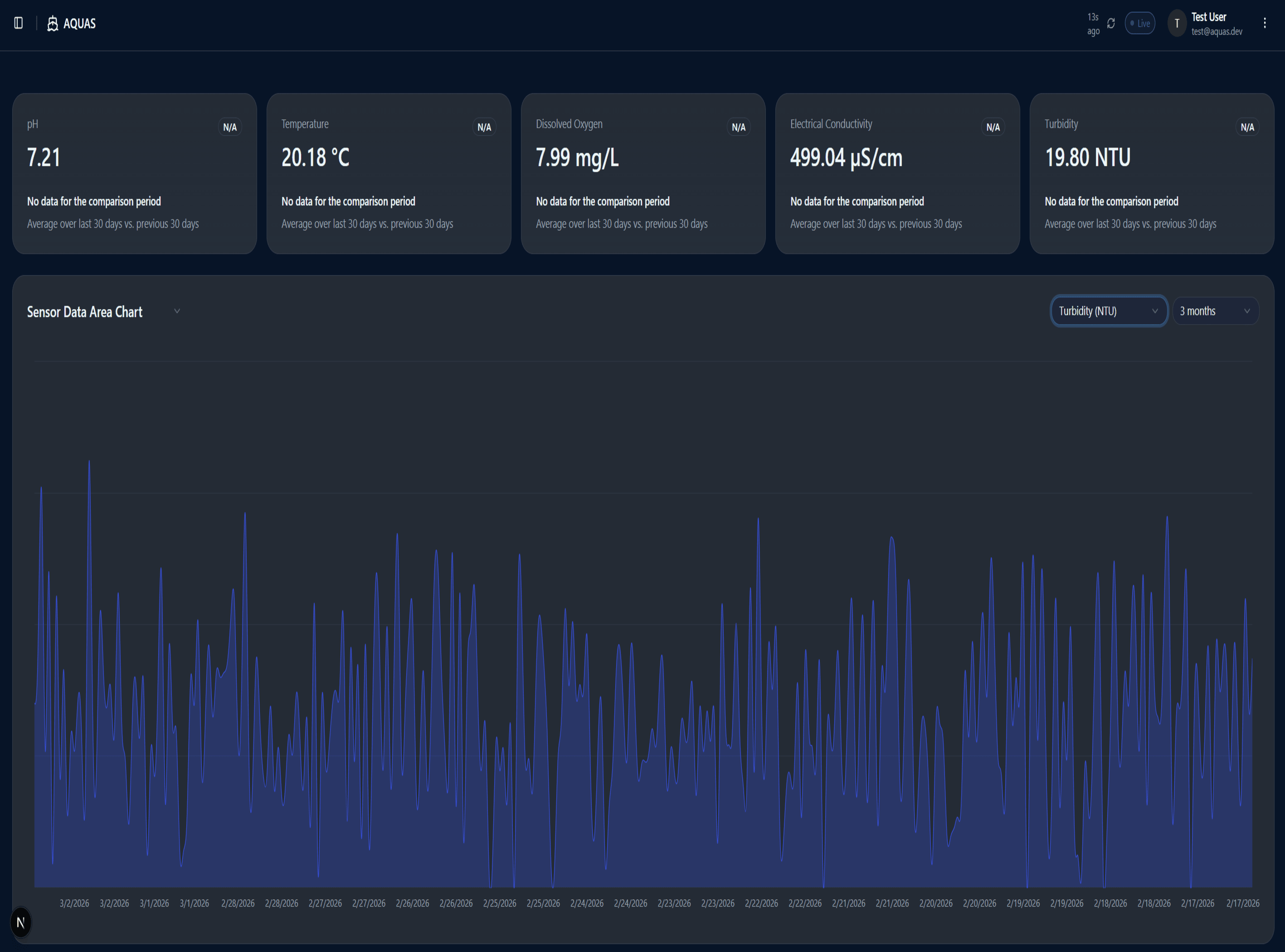Click the Temperature card N/A badge

click(x=484, y=127)
